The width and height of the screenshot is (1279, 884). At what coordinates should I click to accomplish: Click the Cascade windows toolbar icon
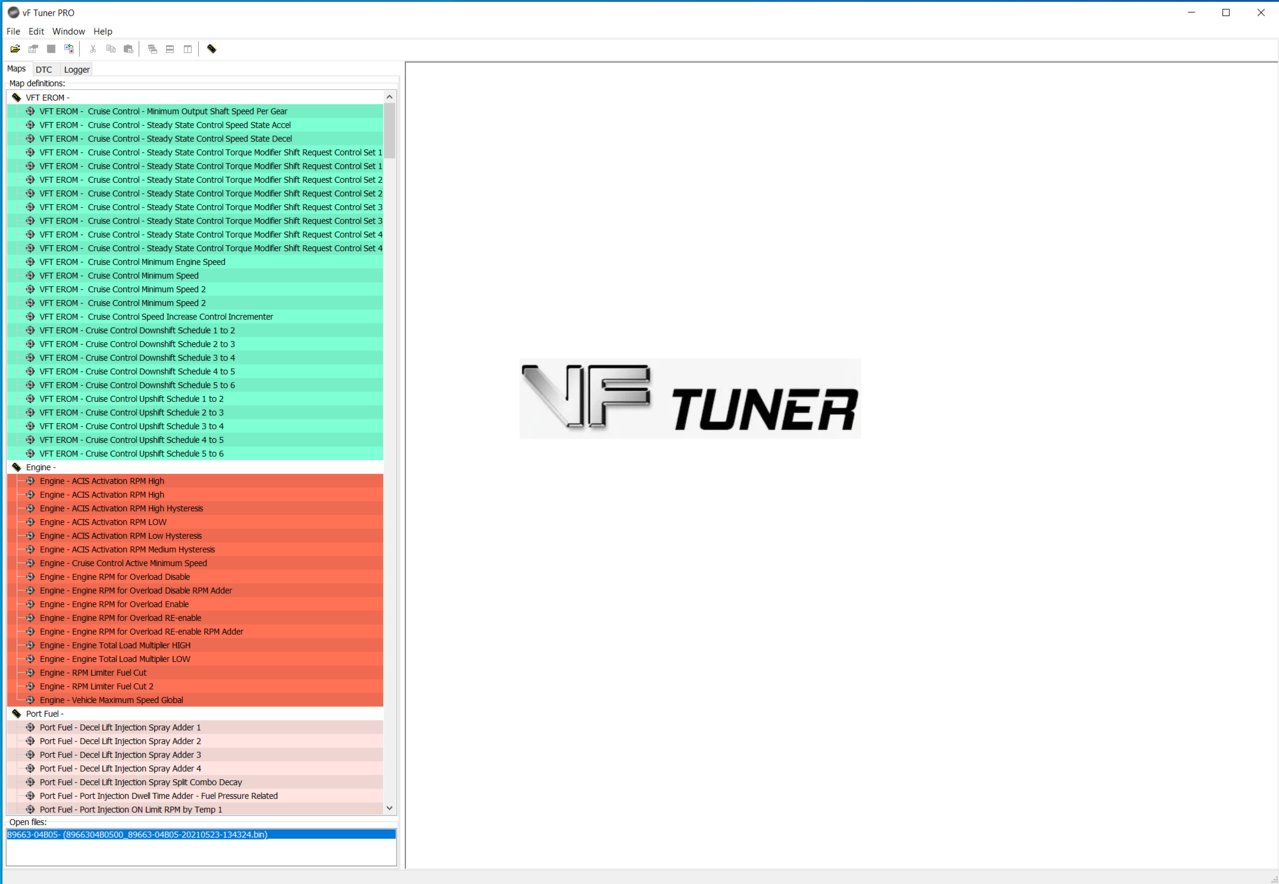152,49
